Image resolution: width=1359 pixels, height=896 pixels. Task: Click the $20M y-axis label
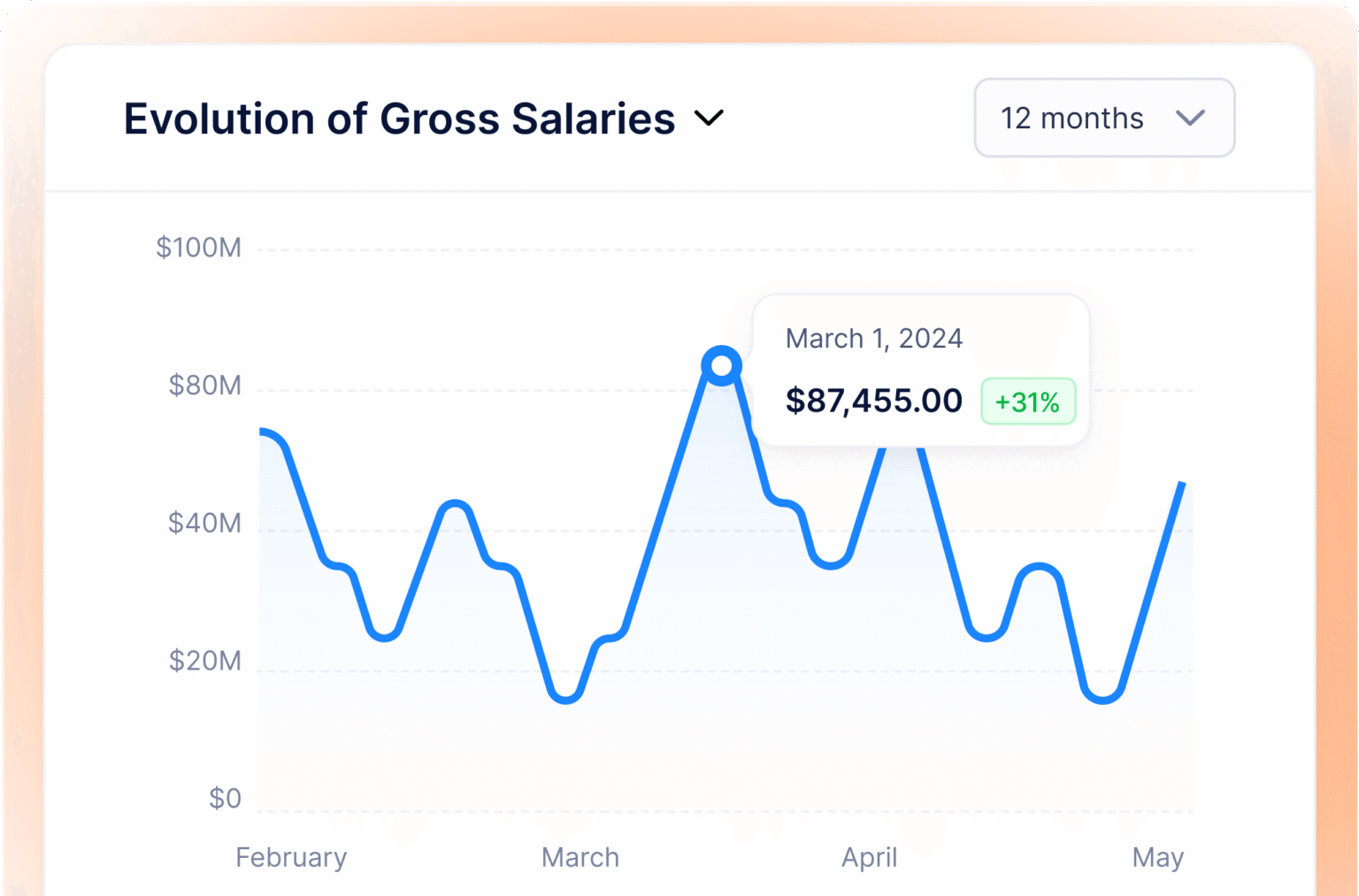(204, 661)
